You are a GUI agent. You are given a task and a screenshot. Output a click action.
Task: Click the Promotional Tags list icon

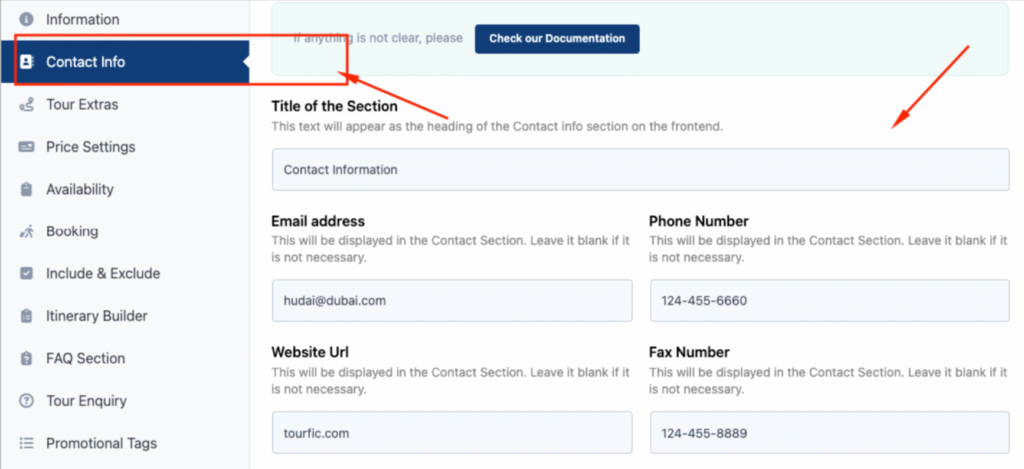pyautogui.click(x=26, y=443)
